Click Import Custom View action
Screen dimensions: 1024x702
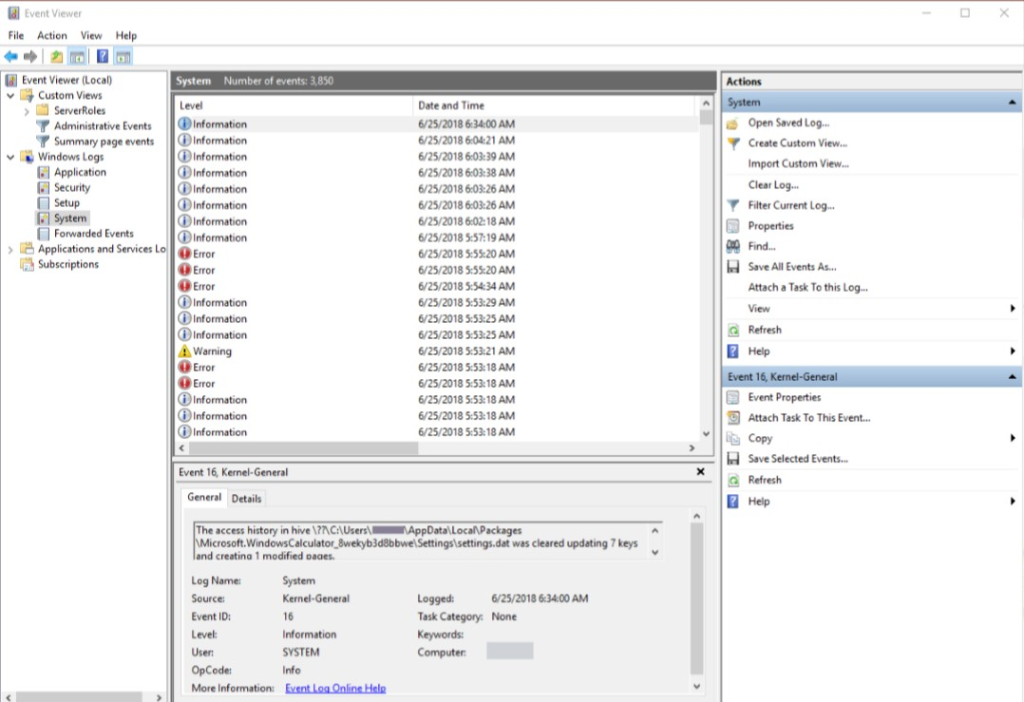tap(798, 164)
